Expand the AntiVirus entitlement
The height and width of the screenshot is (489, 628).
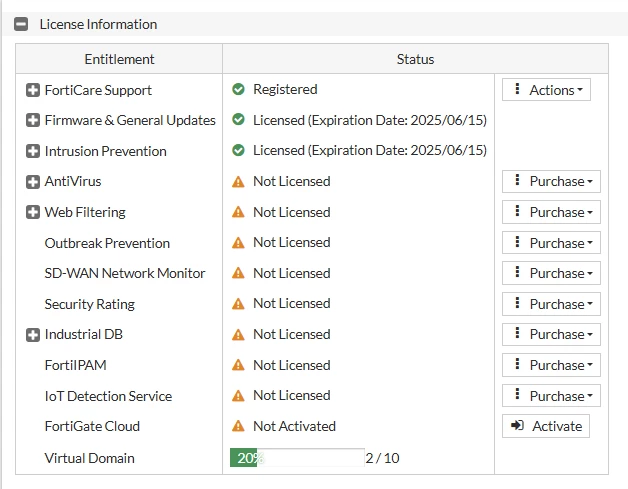point(33,181)
